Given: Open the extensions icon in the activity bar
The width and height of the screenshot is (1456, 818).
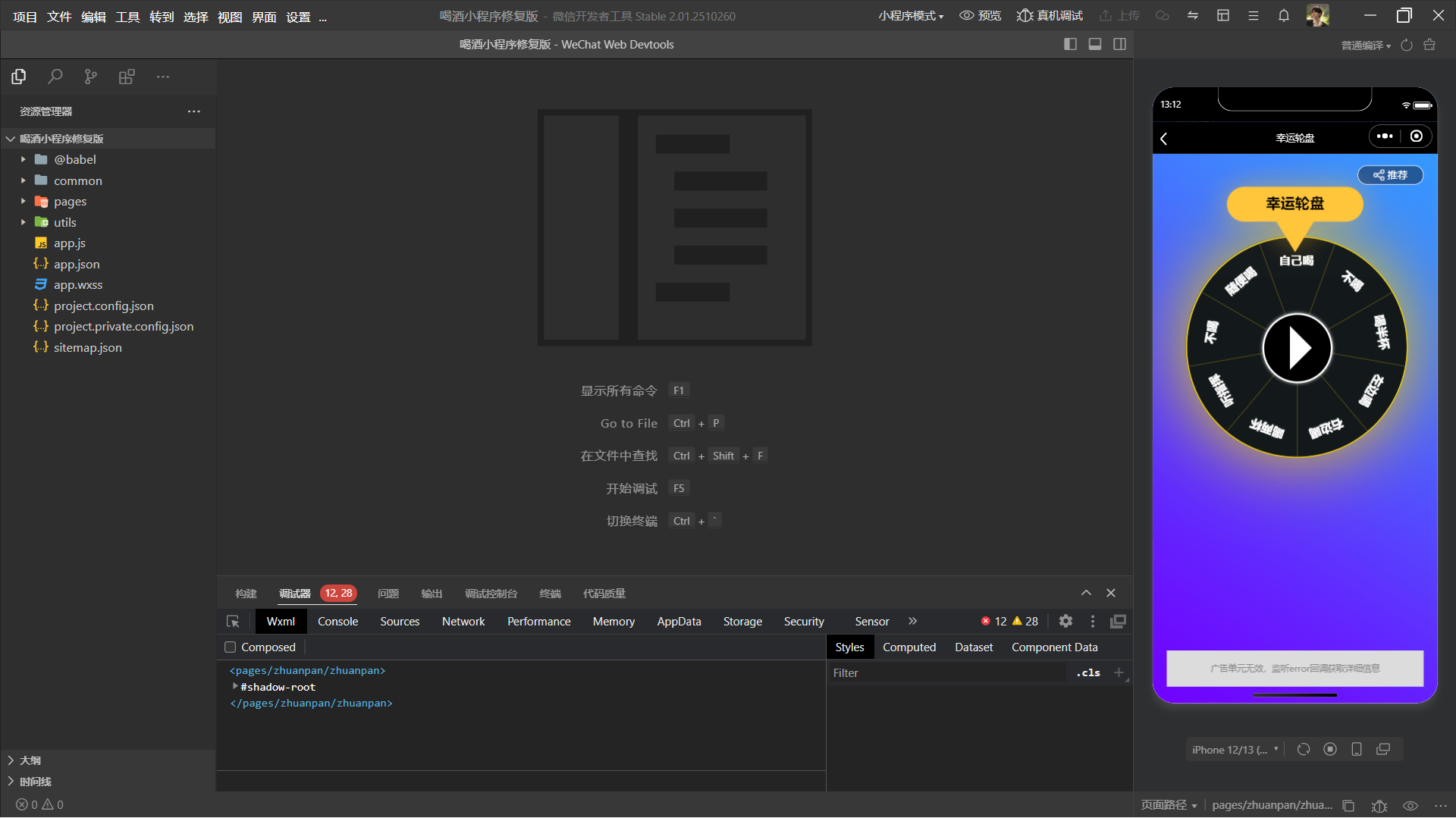Looking at the screenshot, I should tap(127, 77).
